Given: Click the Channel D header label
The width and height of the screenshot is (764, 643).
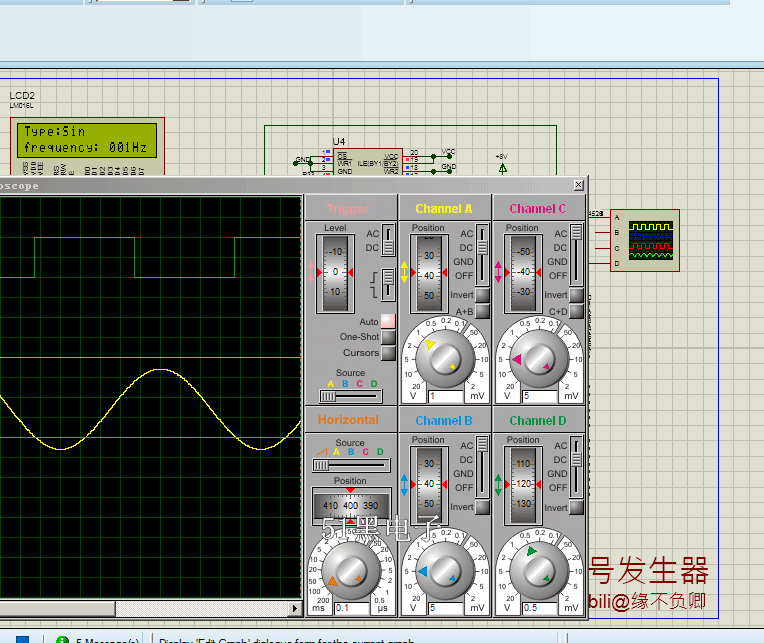Looking at the screenshot, I should (538, 421).
